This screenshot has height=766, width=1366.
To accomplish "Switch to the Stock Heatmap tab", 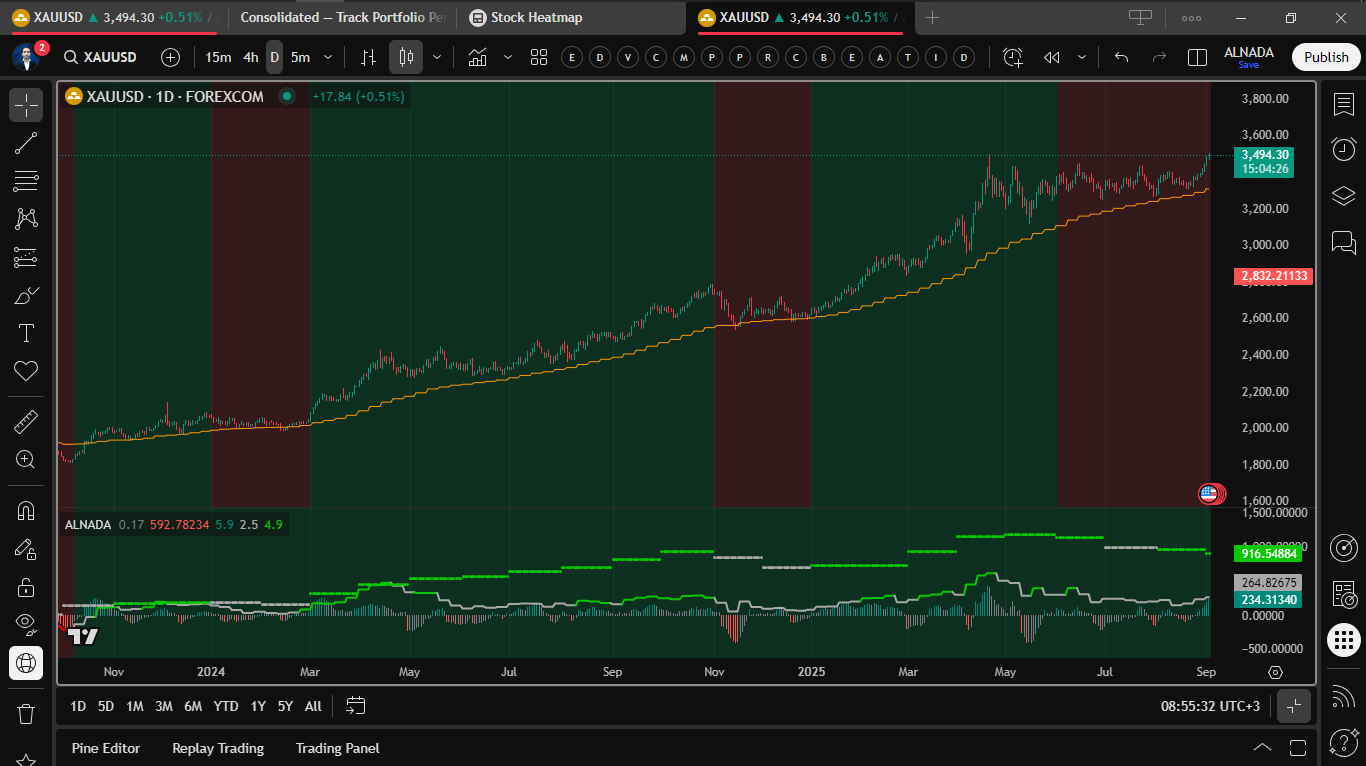I will click(536, 18).
